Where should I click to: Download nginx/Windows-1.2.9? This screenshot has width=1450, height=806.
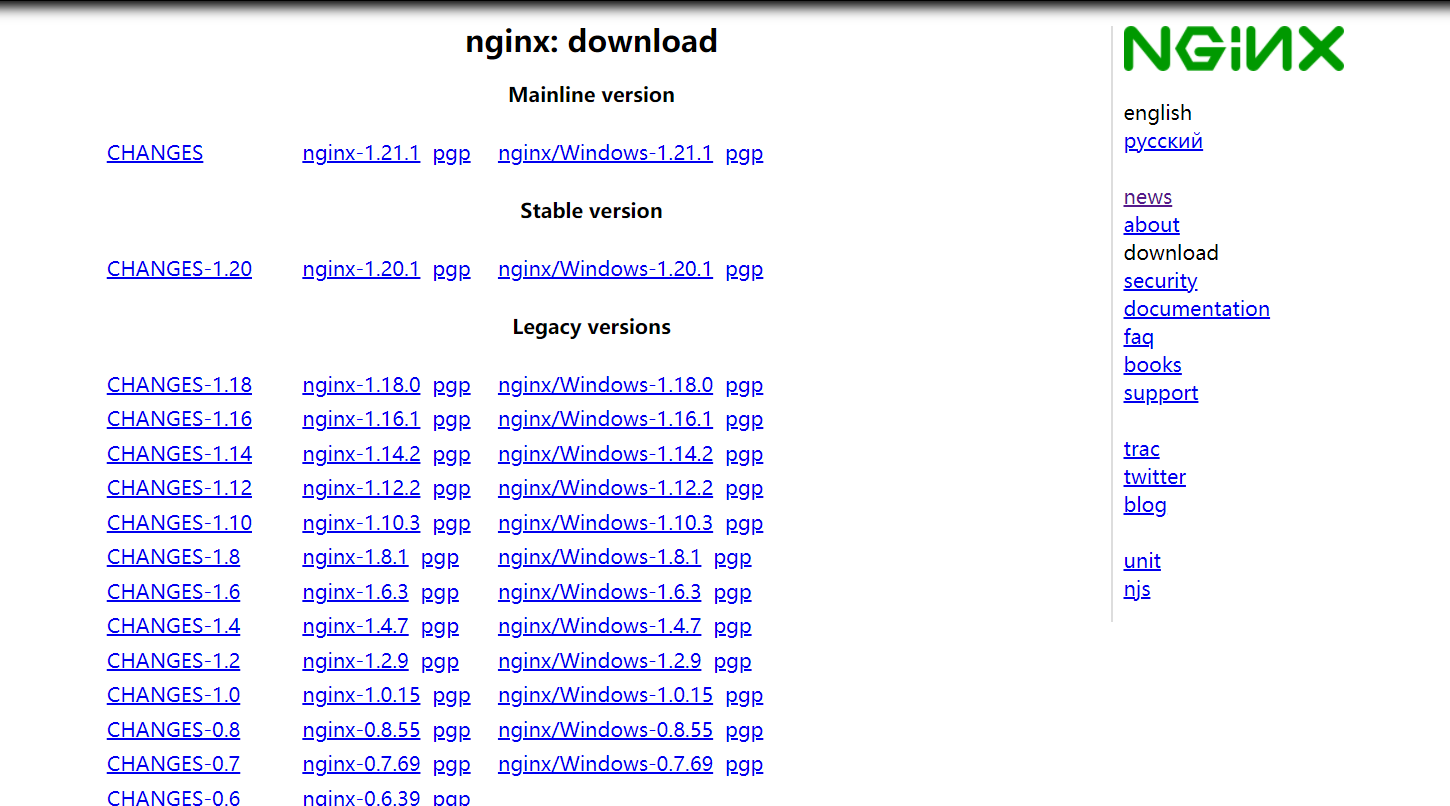599,661
